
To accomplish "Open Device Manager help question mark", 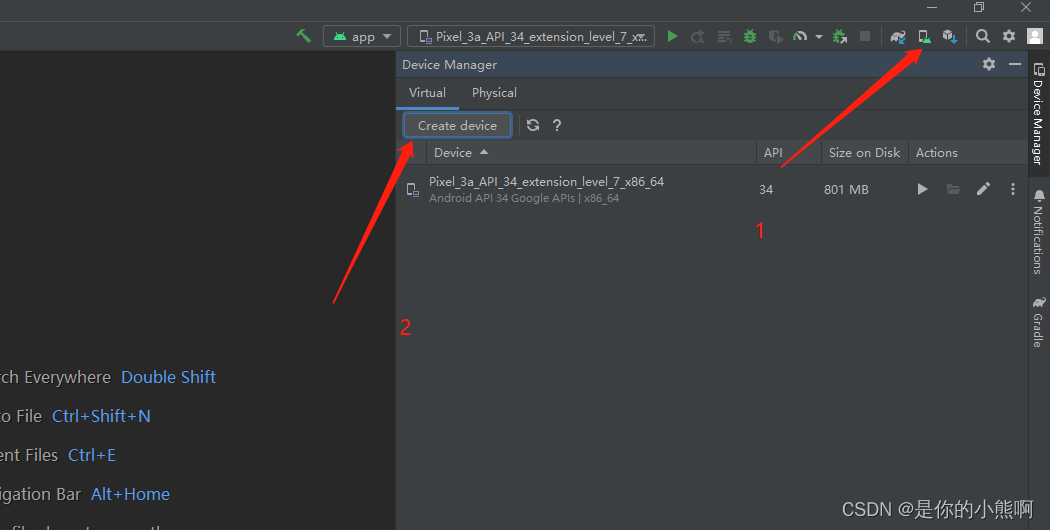I will click(x=556, y=125).
